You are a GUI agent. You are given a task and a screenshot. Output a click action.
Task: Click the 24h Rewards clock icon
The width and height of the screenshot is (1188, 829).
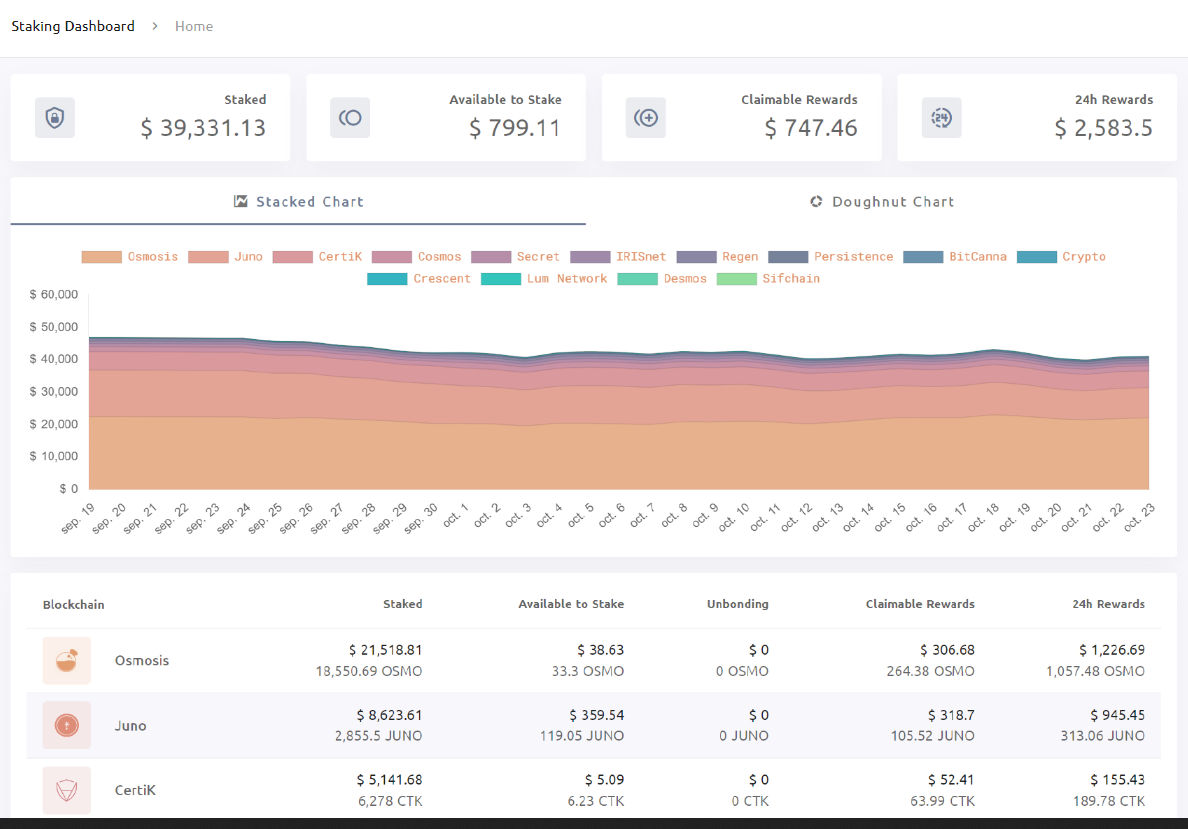tap(942, 117)
